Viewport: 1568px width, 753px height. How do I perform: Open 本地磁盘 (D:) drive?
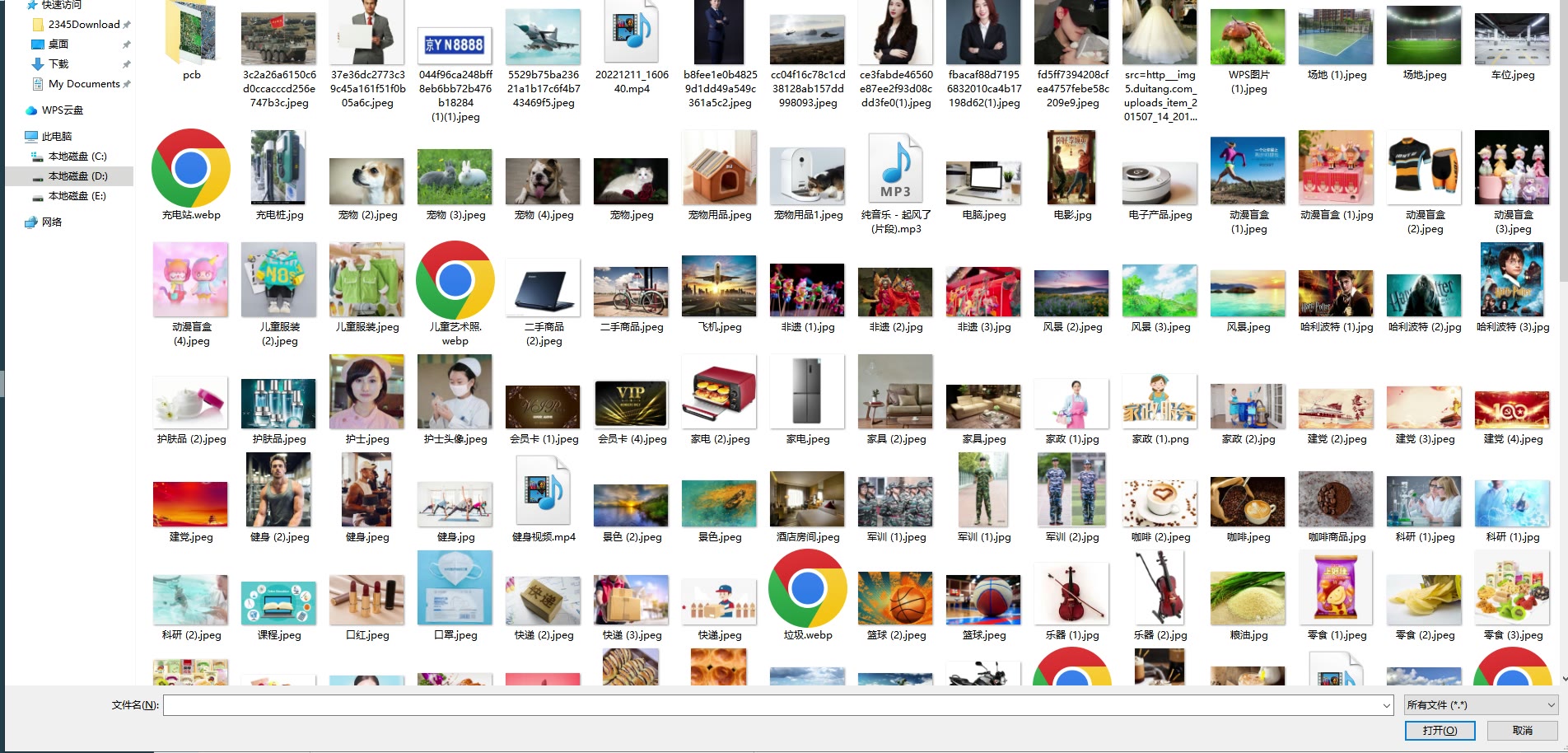tap(77, 176)
